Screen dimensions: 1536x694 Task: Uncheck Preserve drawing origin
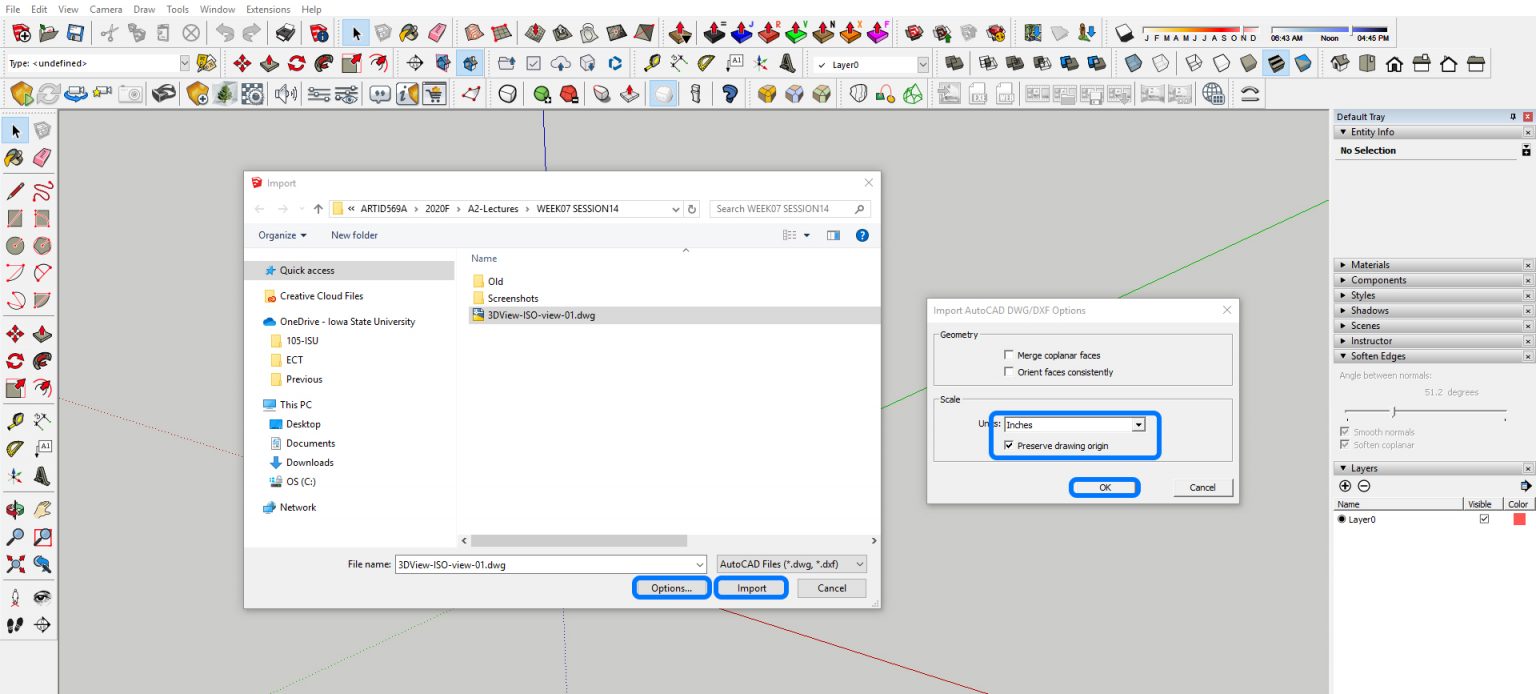1010,445
